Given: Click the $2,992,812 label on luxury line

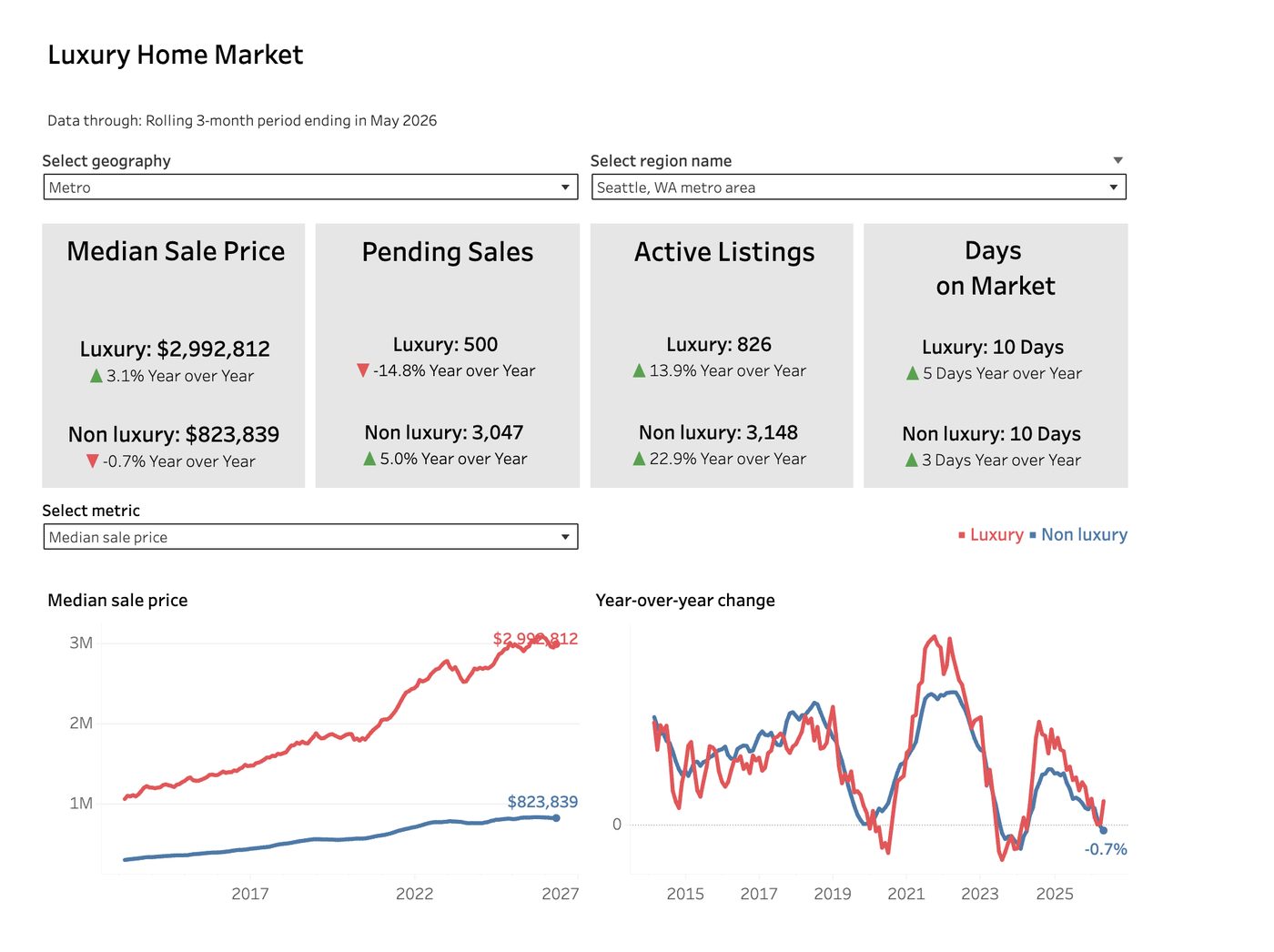Looking at the screenshot, I should click(535, 639).
